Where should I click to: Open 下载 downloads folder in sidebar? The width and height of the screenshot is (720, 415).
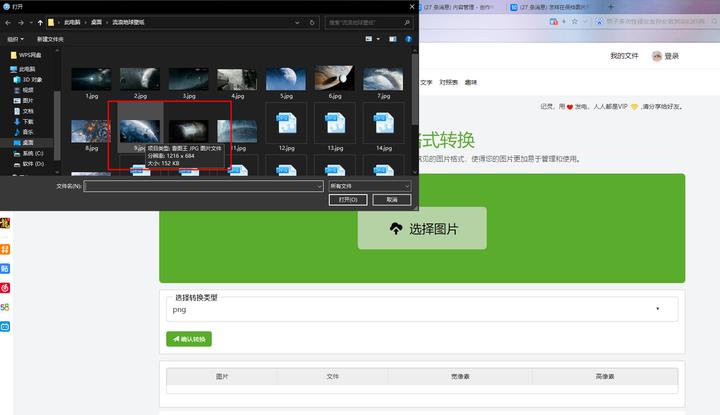24,122
